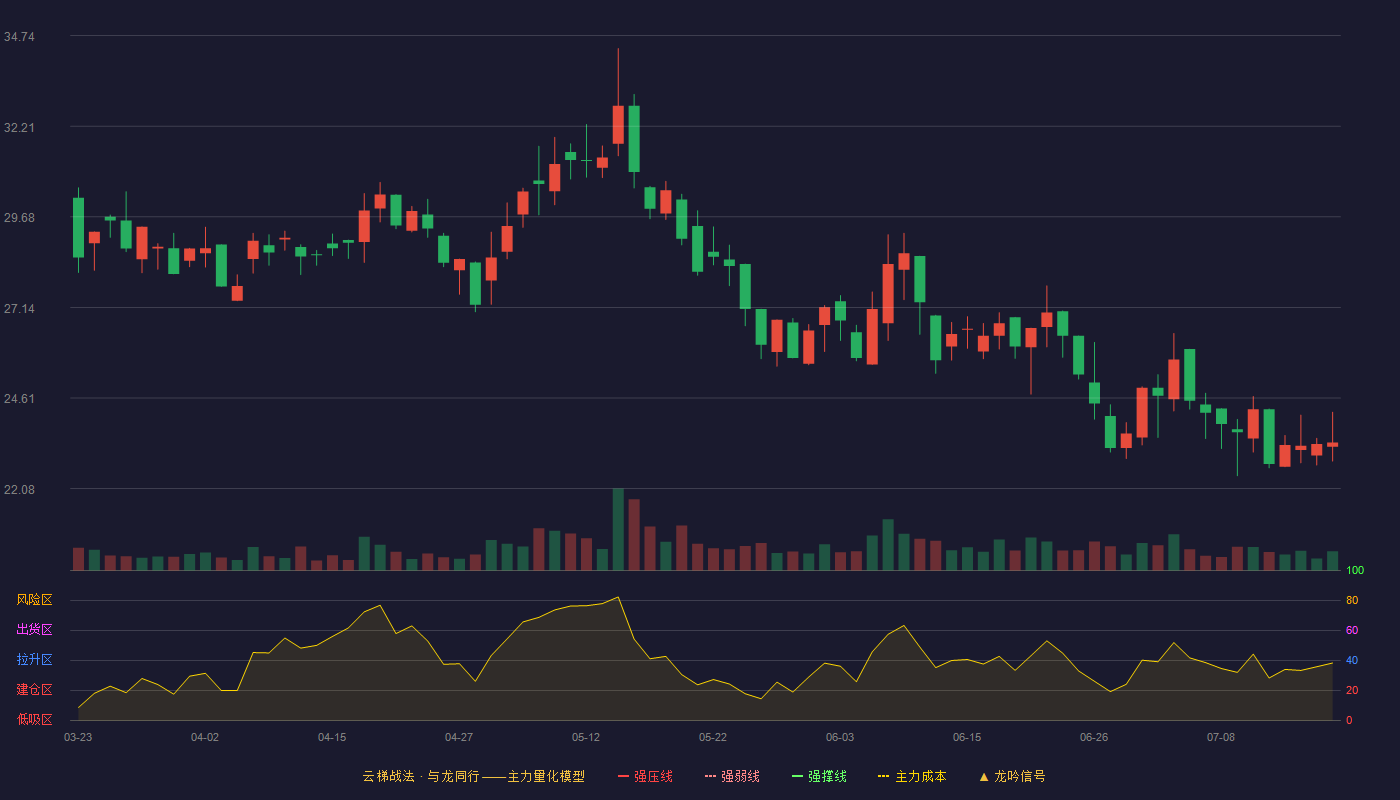
Task: Click the 04-15 date label
Action: click(x=332, y=737)
